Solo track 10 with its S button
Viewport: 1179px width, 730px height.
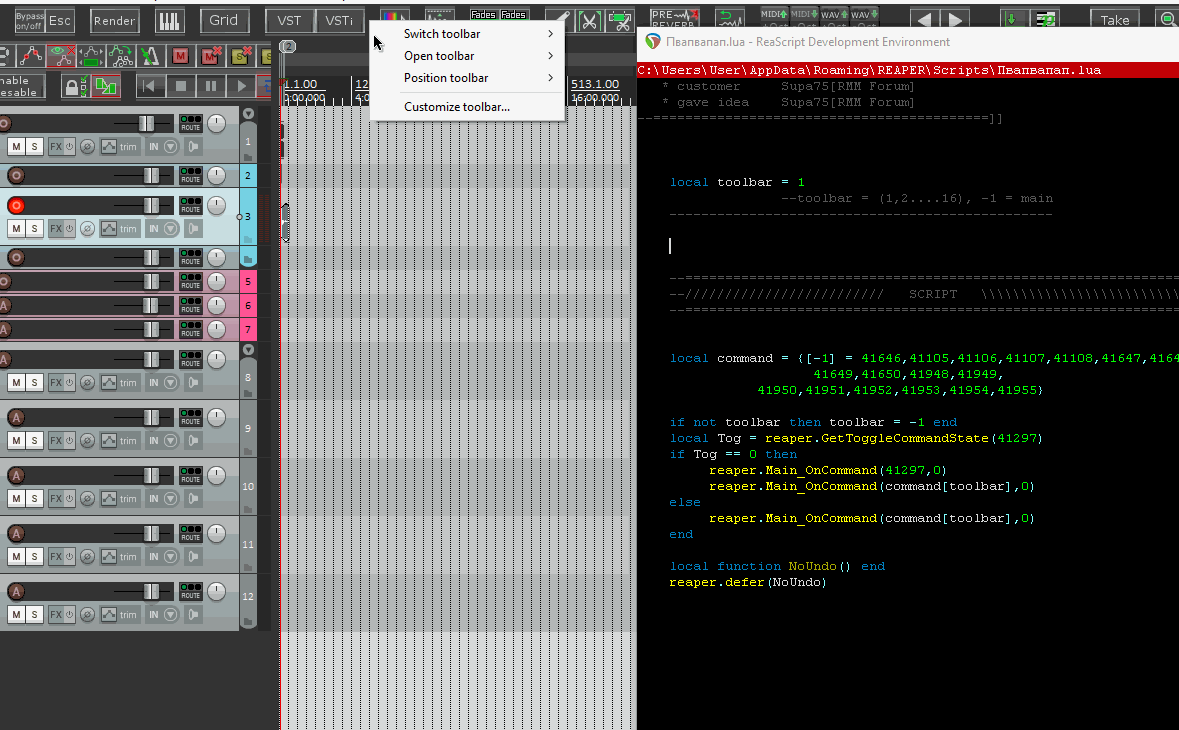pos(34,498)
